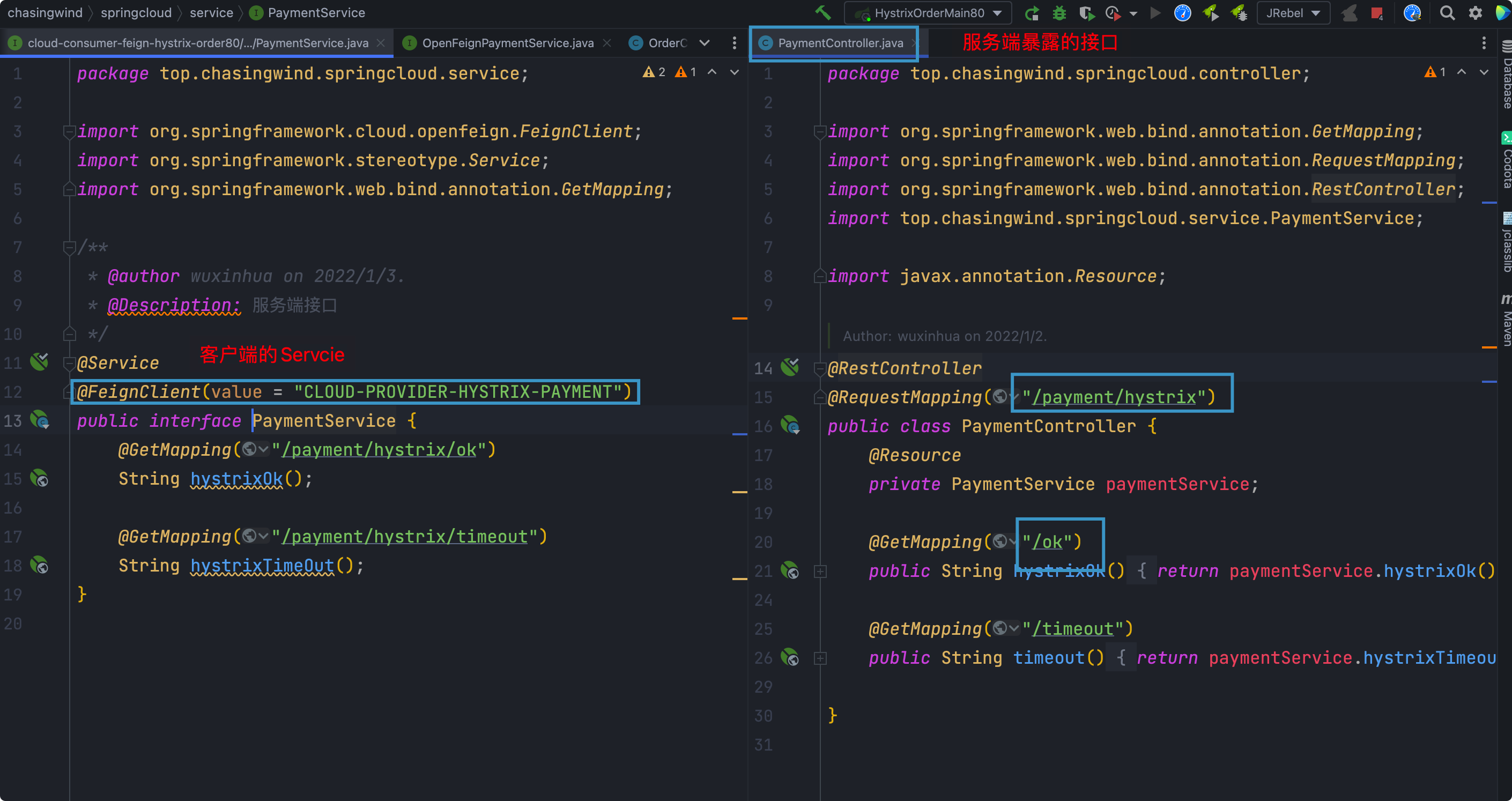Click the Debug with JRebel rocket icon
The width and height of the screenshot is (1512, 801).
point(1239,12)
